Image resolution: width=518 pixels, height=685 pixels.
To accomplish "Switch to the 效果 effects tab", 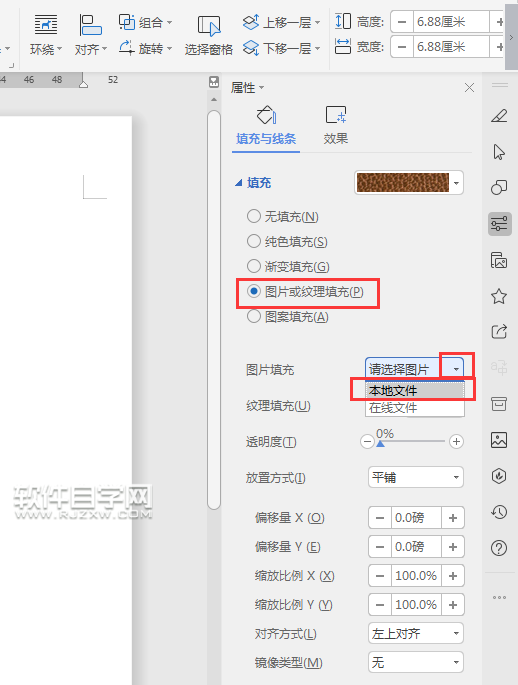I will 335,127.
